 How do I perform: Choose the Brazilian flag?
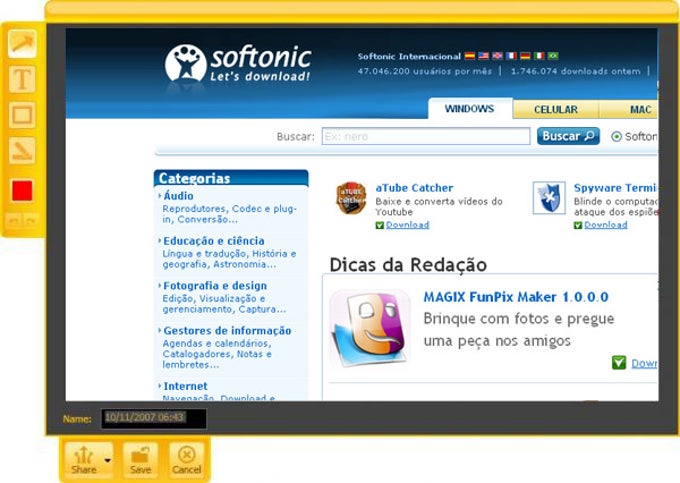click(x=553, y=55)
